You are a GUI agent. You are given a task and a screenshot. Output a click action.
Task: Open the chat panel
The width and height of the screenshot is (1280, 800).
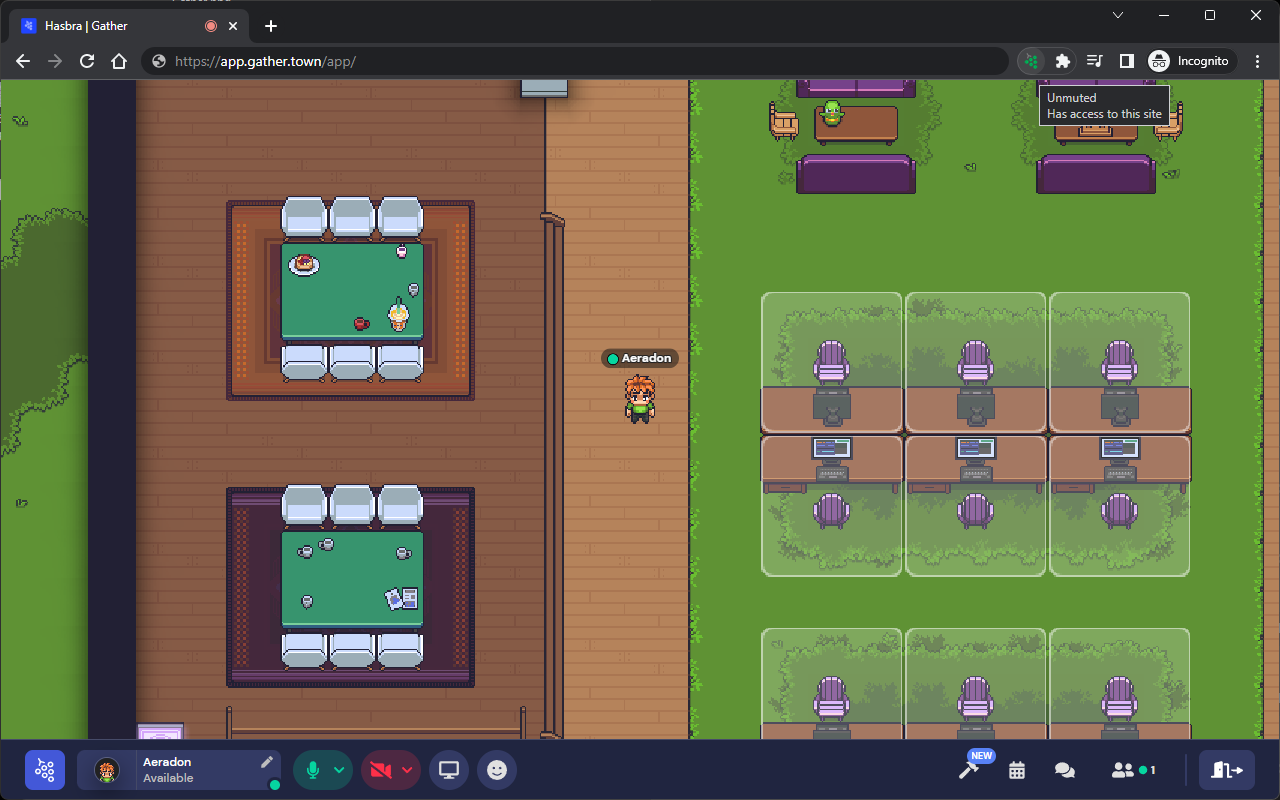pyautogui.click(x=1065, y=770)
